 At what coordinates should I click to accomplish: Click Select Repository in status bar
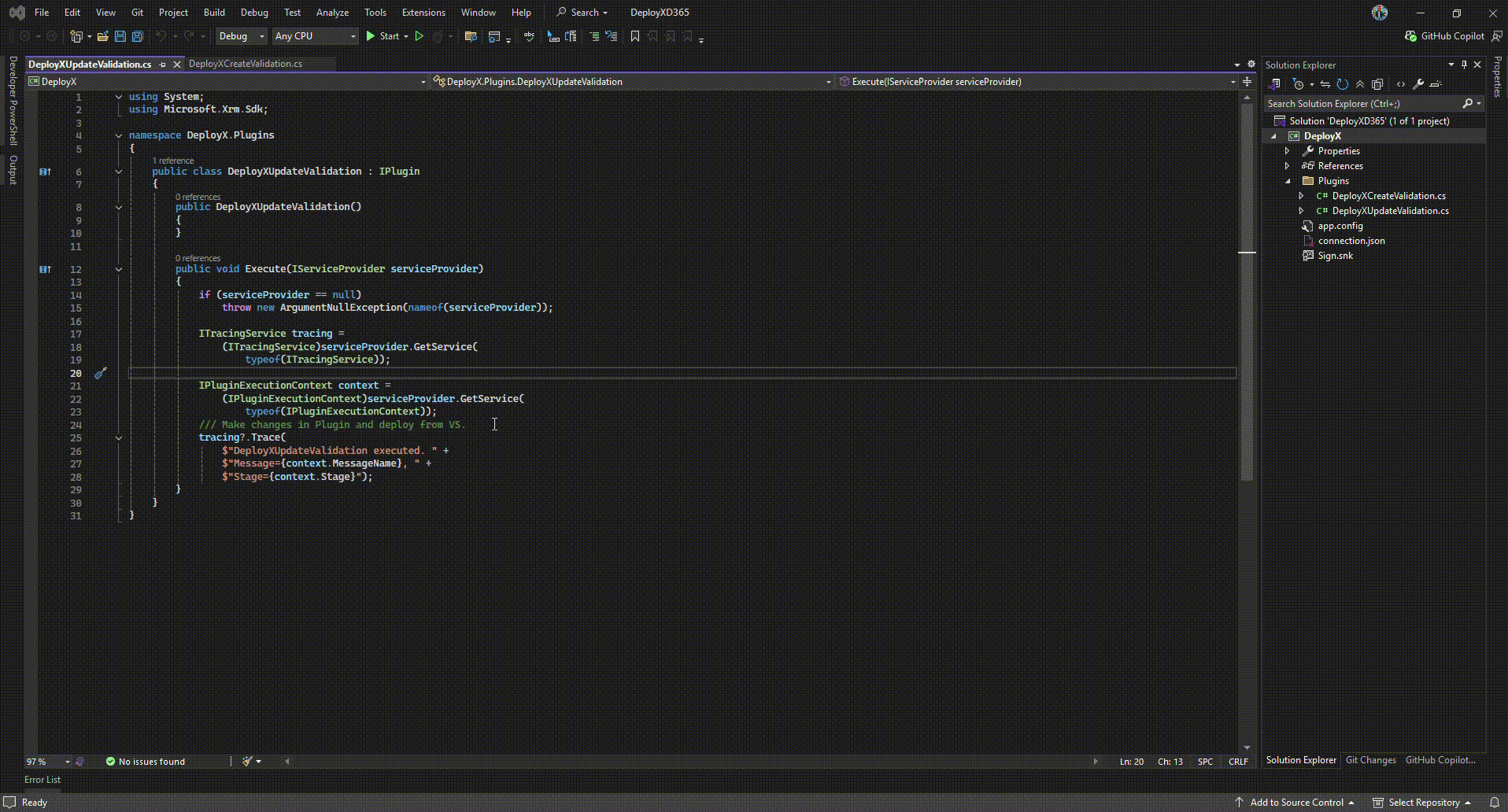click(x=1422, y=803)
